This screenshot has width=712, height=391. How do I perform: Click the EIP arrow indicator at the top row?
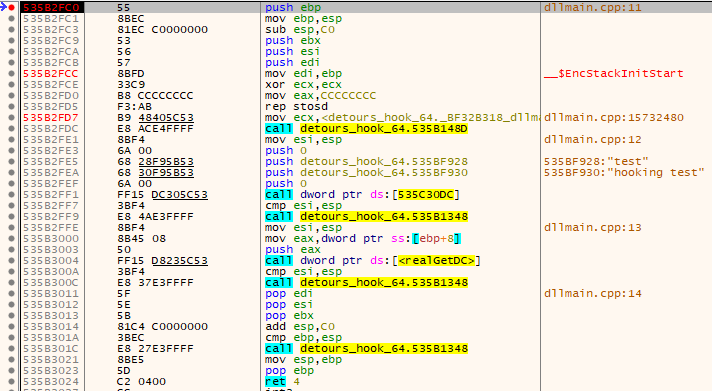coord(4,7)
